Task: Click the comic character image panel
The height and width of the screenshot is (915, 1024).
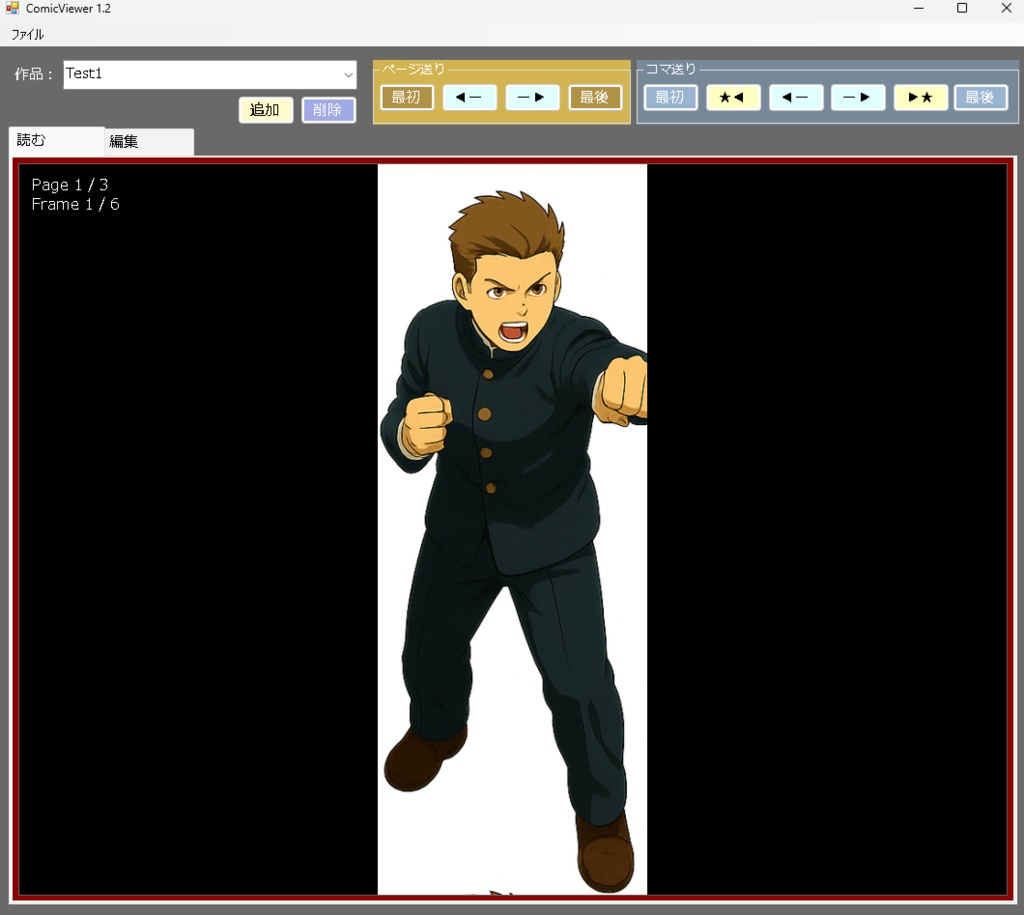Action: pos(512,529)
